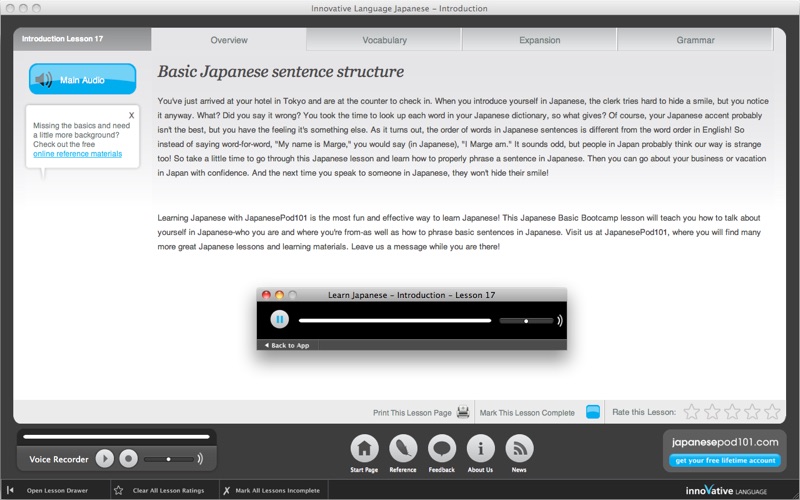This screenshot has height=500, width=800.
Task: Play the Voice Recorder recording
Action: (x=105, y=459)
